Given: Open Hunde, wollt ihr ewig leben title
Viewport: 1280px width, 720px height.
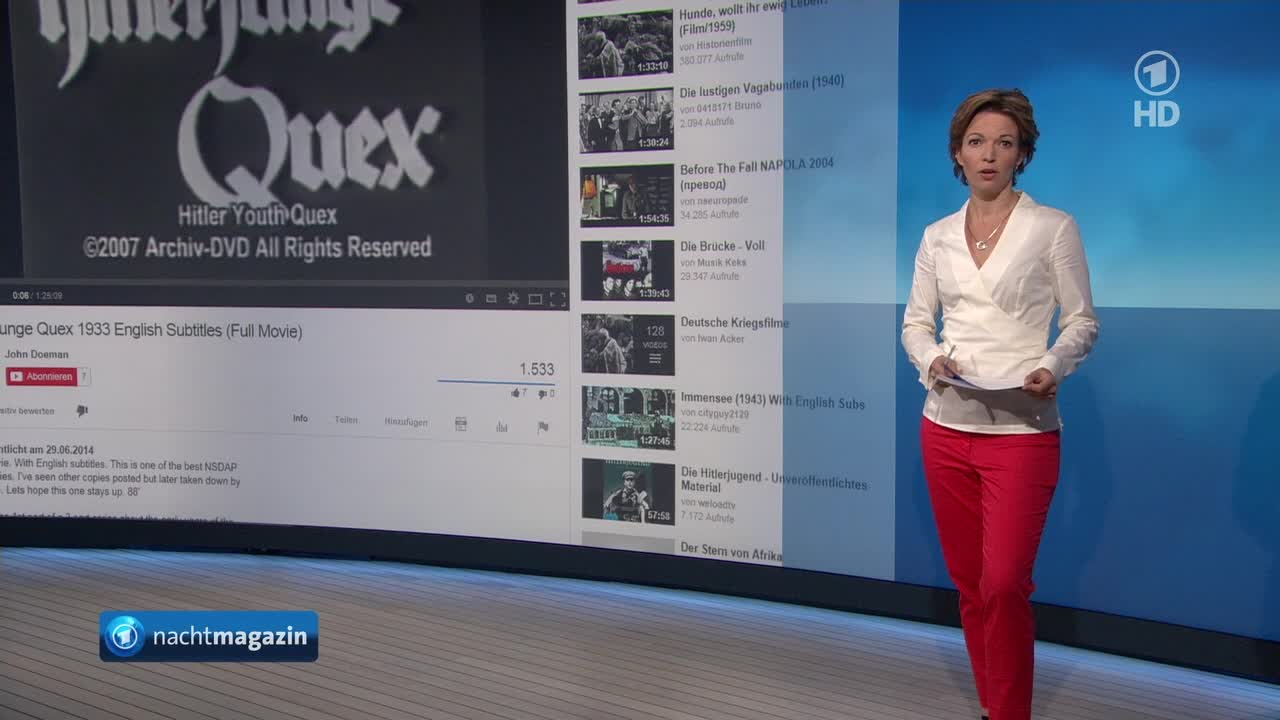Looking at the screenshot, I should pyautogui.click(x=752, y=20).
